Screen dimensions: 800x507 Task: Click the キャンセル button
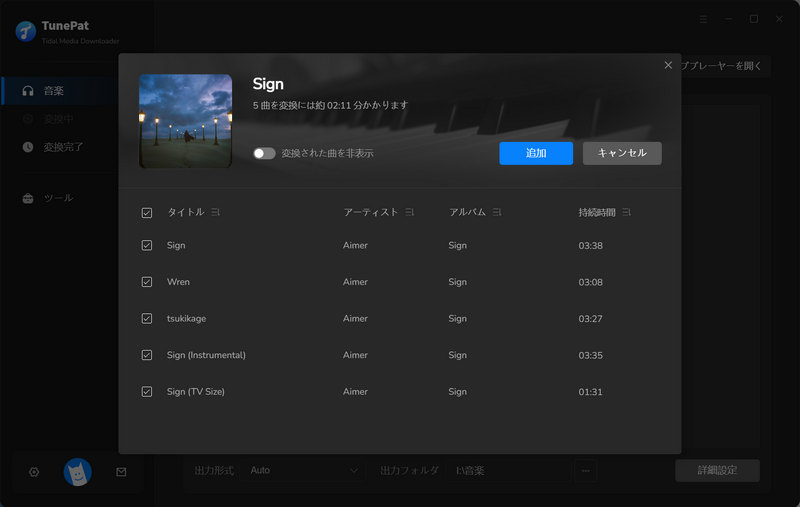(x=622, y=153)
